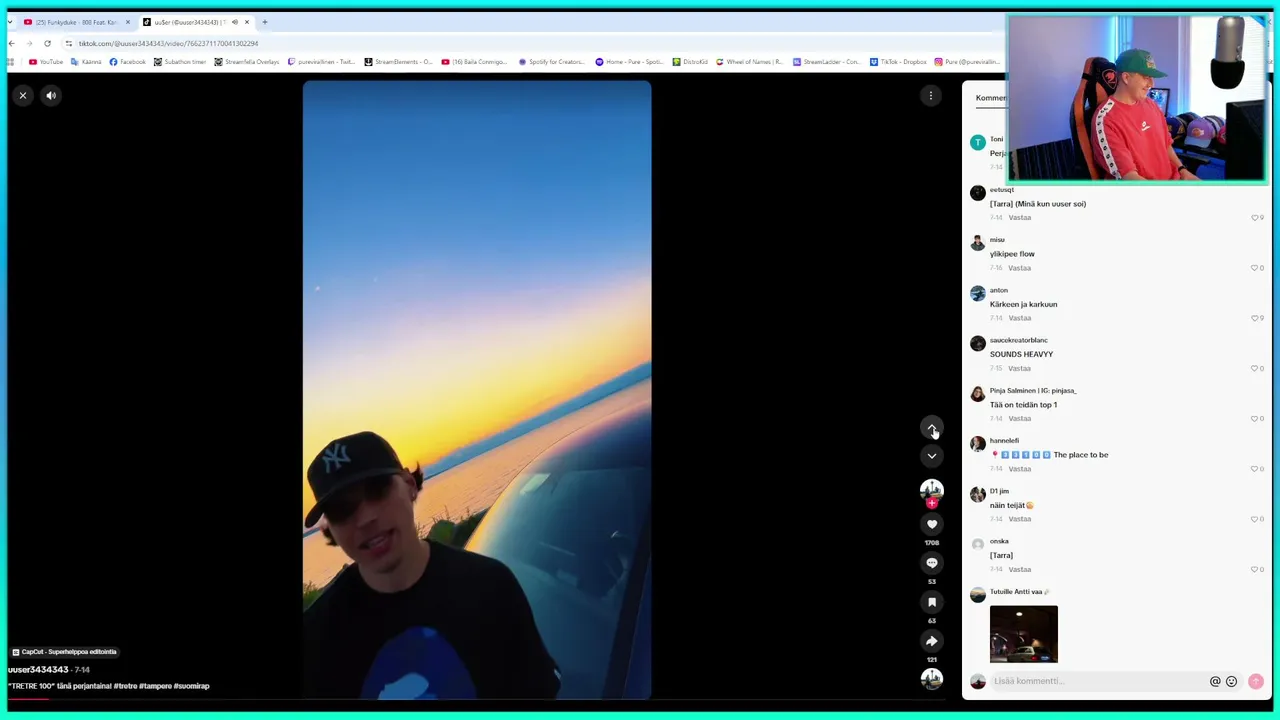Click the 'Lisää kommentti' input field
Image resolution: width=1280 pixels, height=720 pixels.
pyautogui.click(x=1098, y=681)
